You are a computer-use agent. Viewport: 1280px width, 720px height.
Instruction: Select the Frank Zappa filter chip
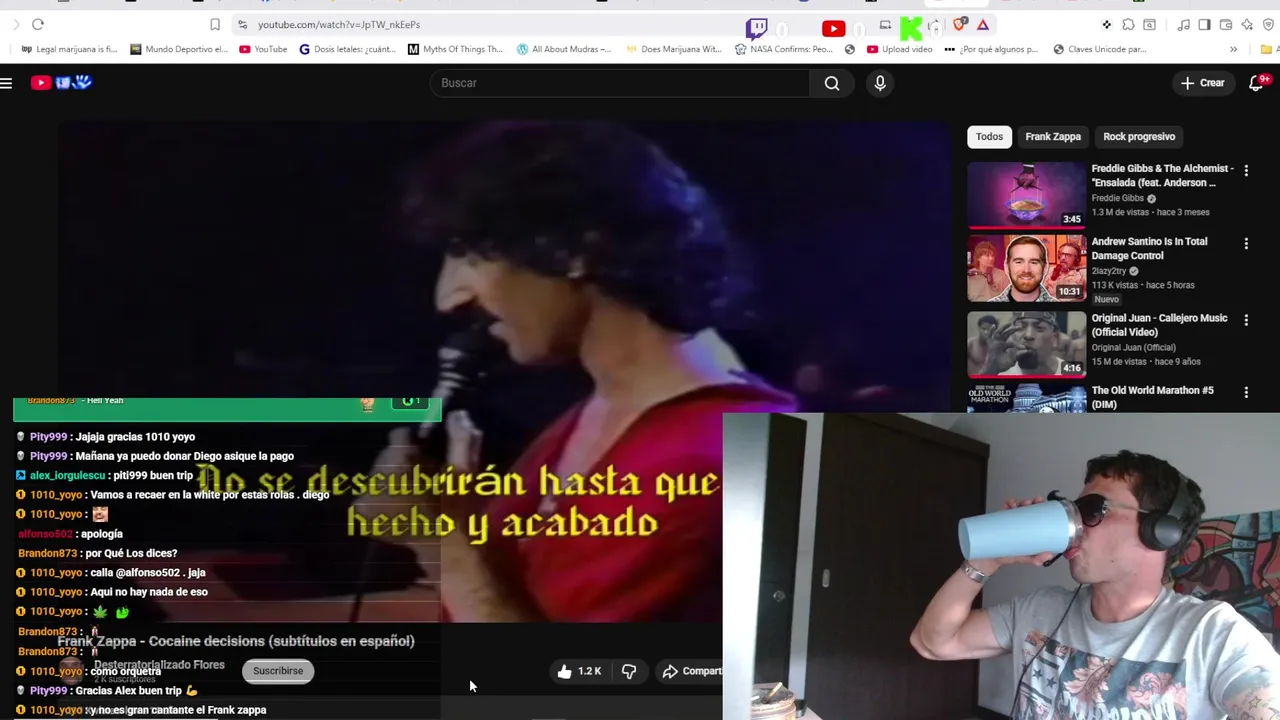tap(1053, 136)
